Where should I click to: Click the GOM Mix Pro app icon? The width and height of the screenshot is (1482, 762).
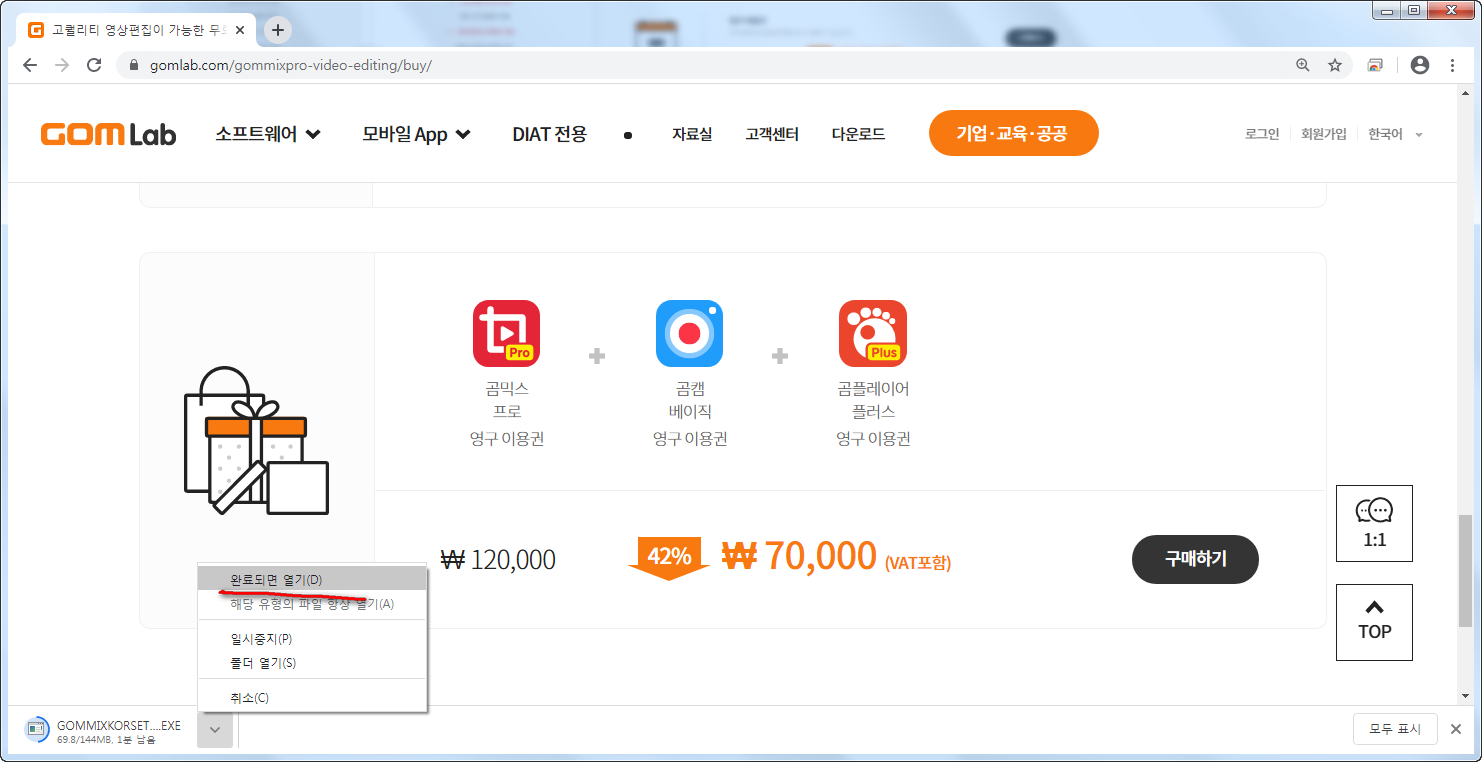pyautogui.click(x=507, y=334)
